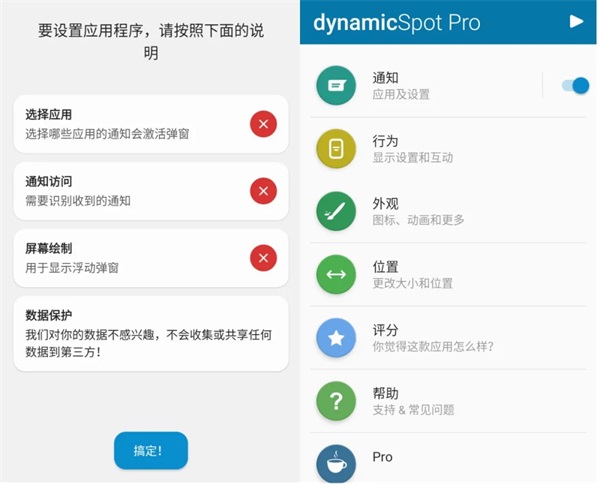Open the 选择应用 setup card
Image resolution: width=600 pixels, height=484 pixels.
[x=130, y=124]
